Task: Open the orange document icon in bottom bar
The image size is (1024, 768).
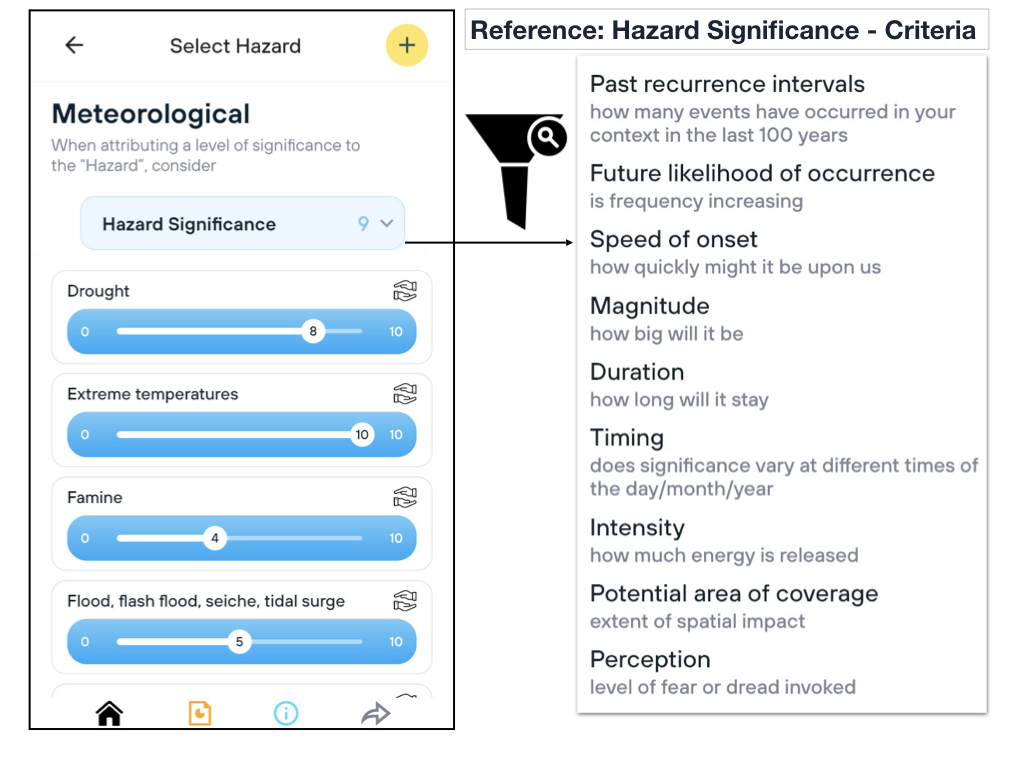Action: click(200, 713)
